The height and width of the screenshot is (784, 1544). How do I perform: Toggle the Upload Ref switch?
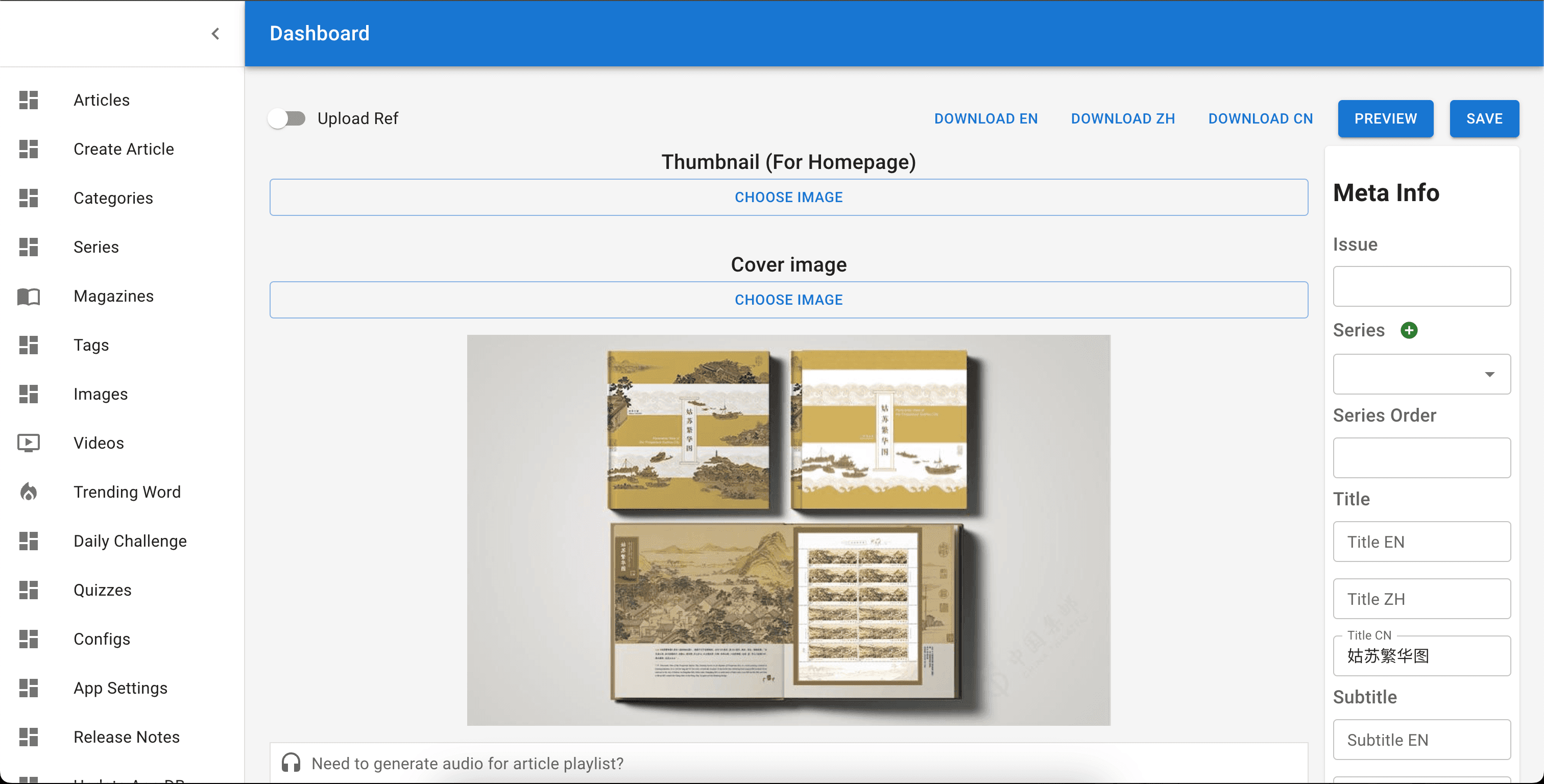tap(286, 119)
